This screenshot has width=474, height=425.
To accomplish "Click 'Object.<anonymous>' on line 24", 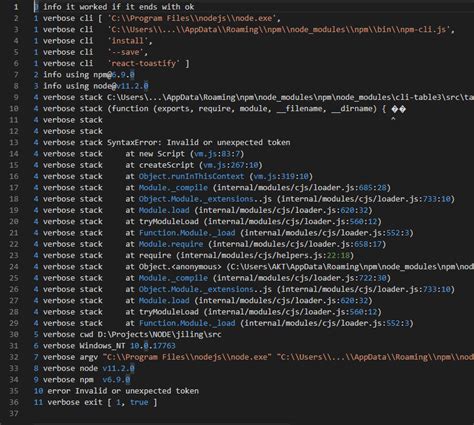I will pos(180,267).
